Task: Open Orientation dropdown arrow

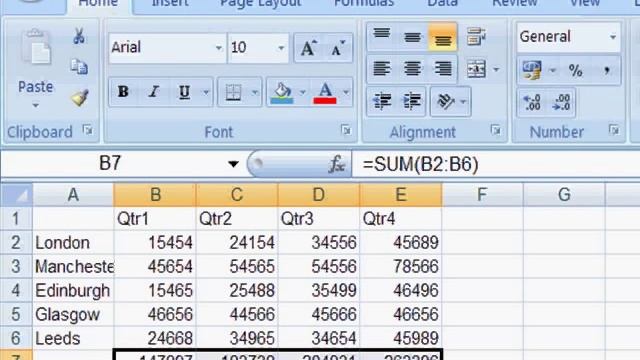Action: [x=463, y=101]
